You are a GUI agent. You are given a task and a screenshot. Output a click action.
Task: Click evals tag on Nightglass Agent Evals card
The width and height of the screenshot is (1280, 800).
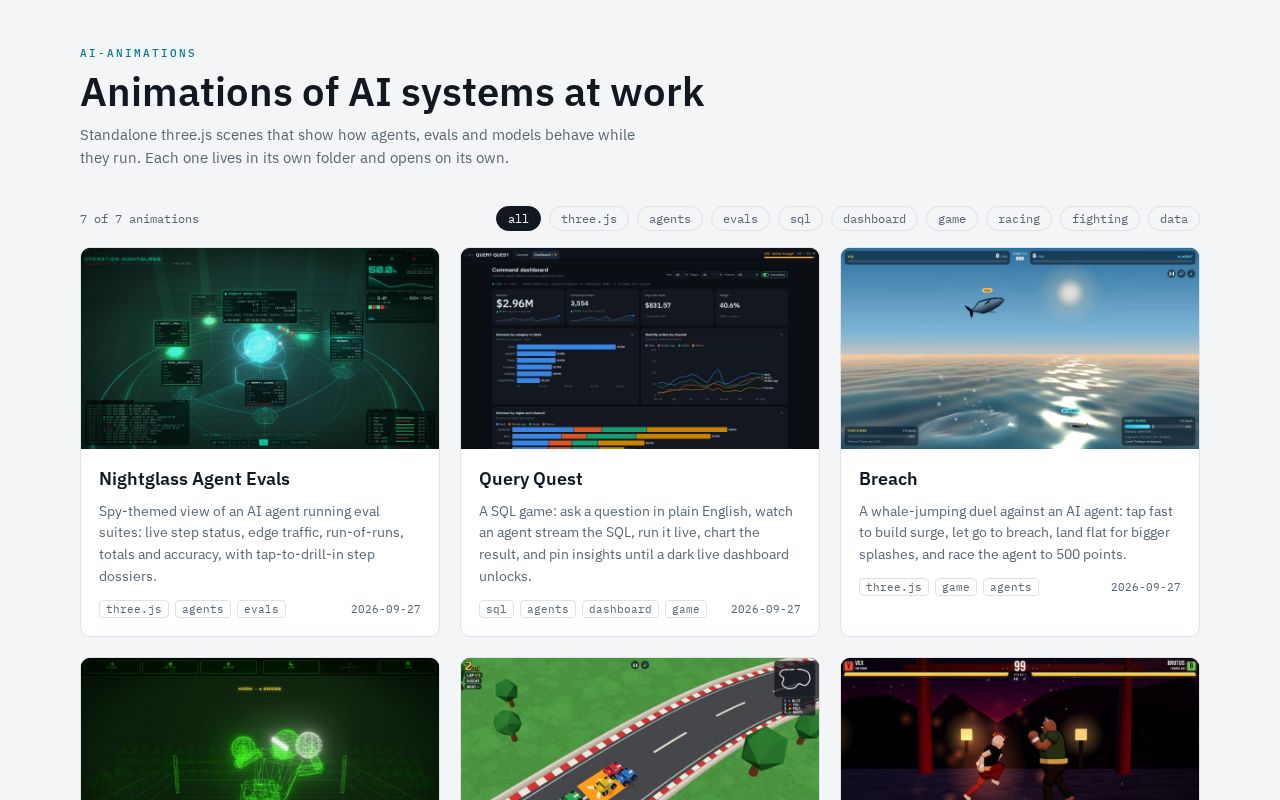(x=261, y=609)
